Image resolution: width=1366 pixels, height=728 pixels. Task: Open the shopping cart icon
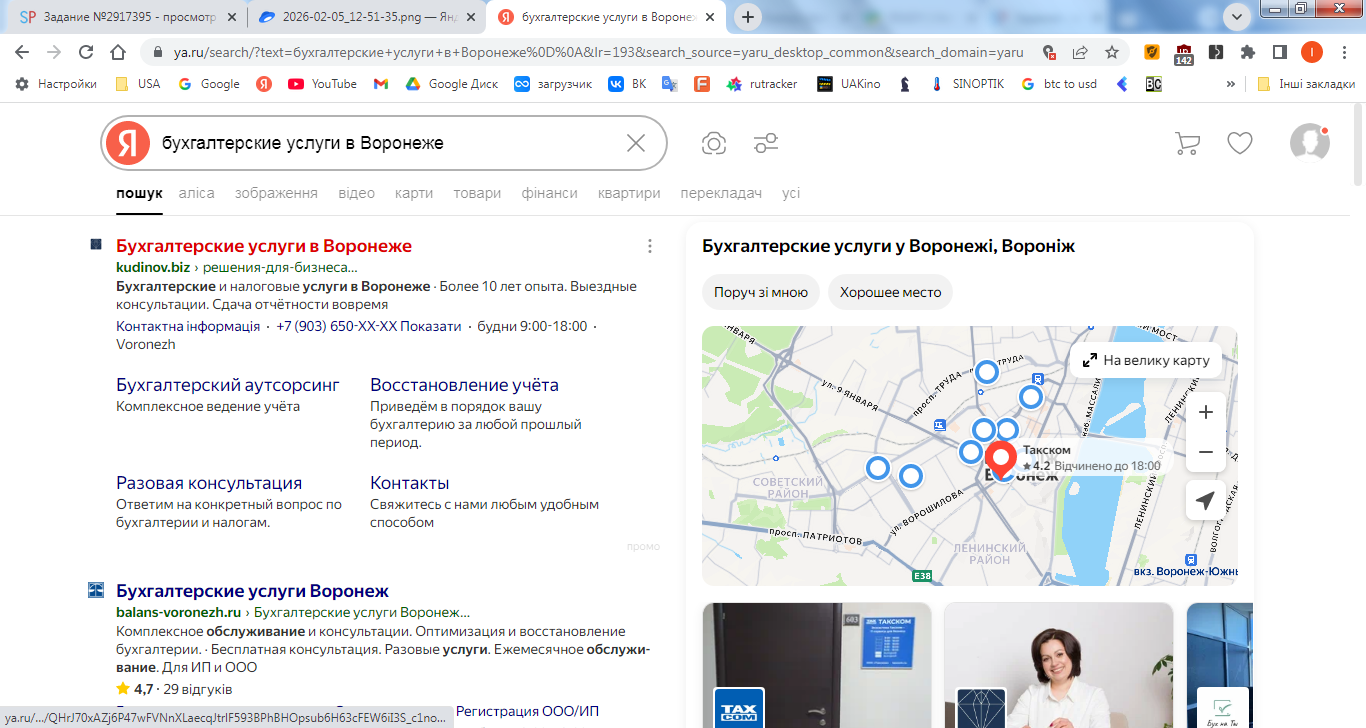tap(1187, 144)
